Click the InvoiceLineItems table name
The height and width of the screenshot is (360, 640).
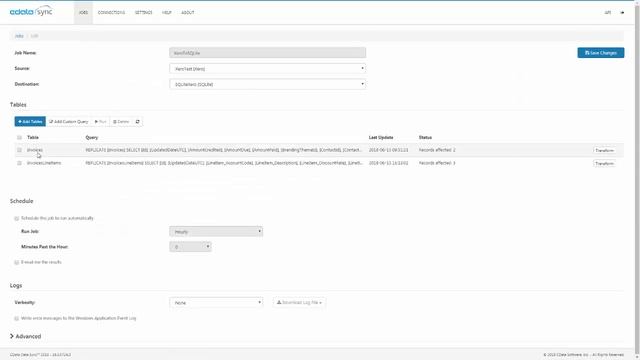44,163
